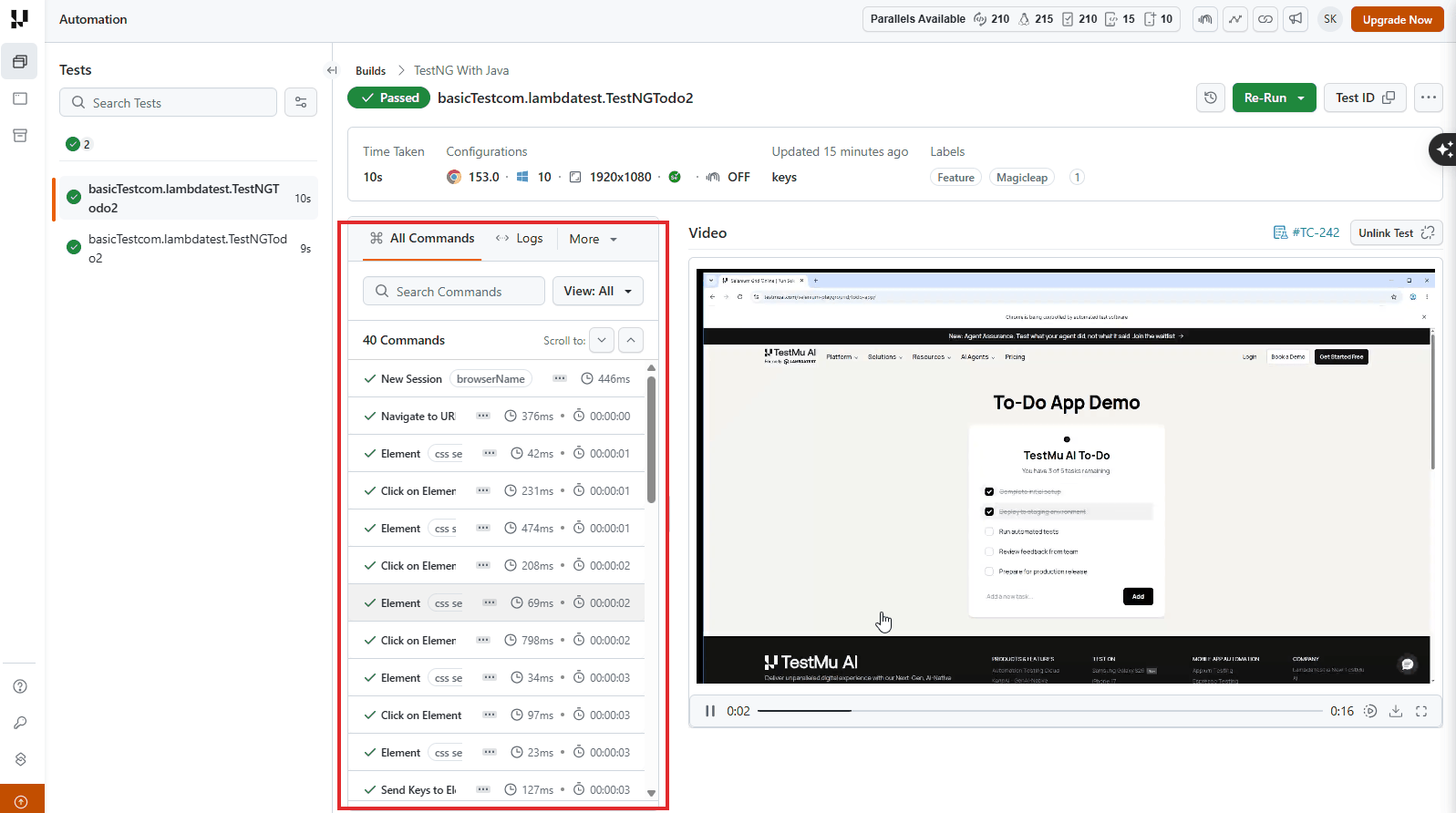Open the #TC-242 test case link
The width and height of the screenshot is (1456, 813).
1306,232
